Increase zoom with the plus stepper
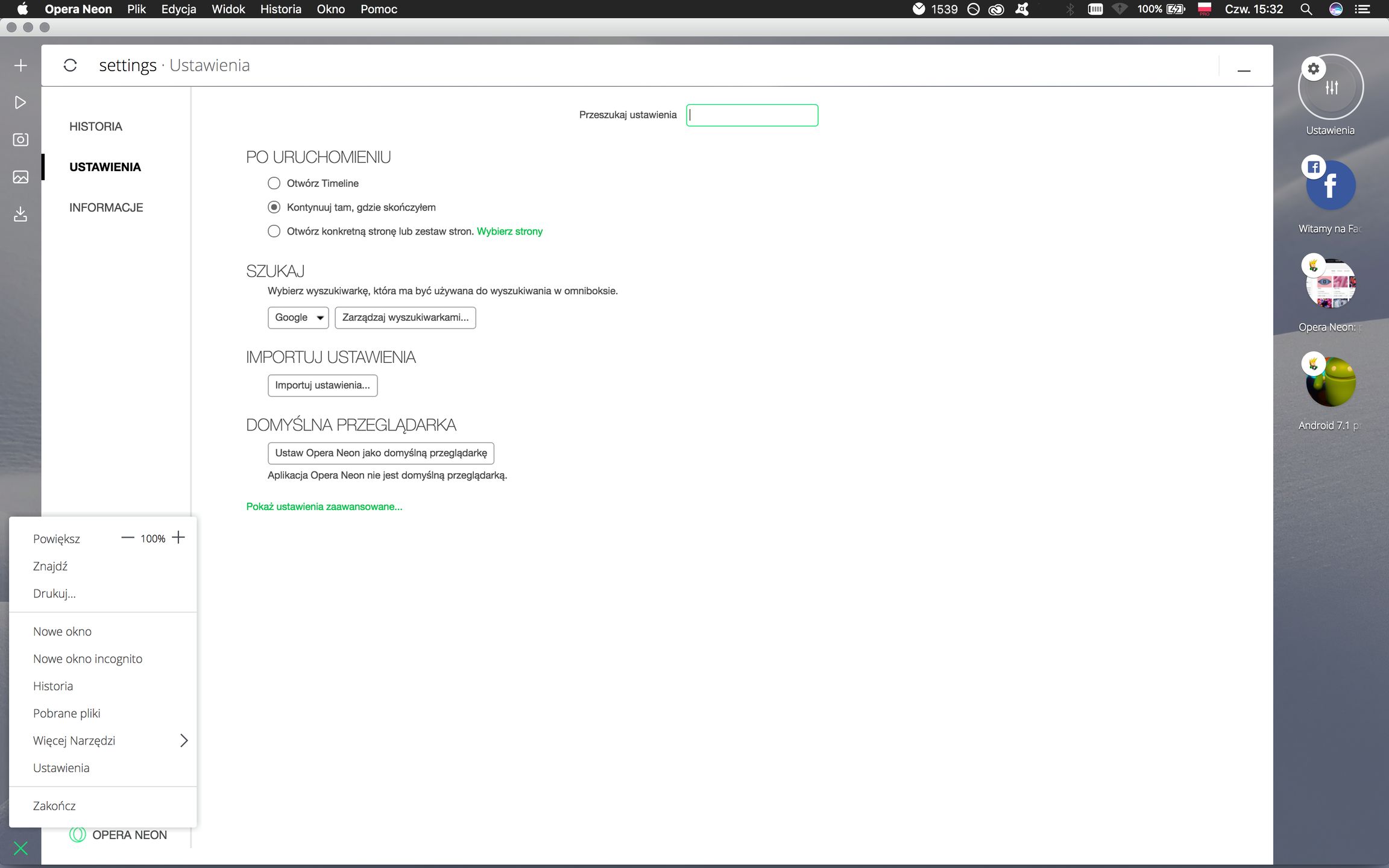The image size is (1389, 868). [178, 538]
